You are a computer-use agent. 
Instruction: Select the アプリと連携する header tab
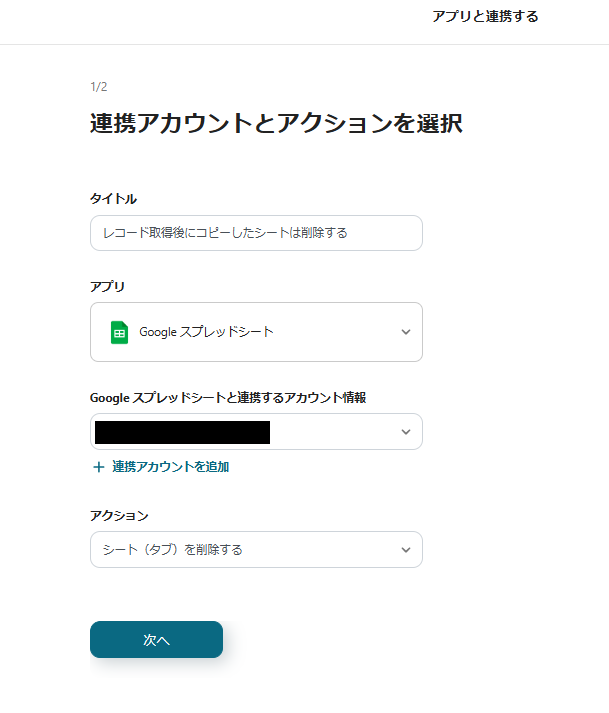pyautogui.click(x=485, y=16)
